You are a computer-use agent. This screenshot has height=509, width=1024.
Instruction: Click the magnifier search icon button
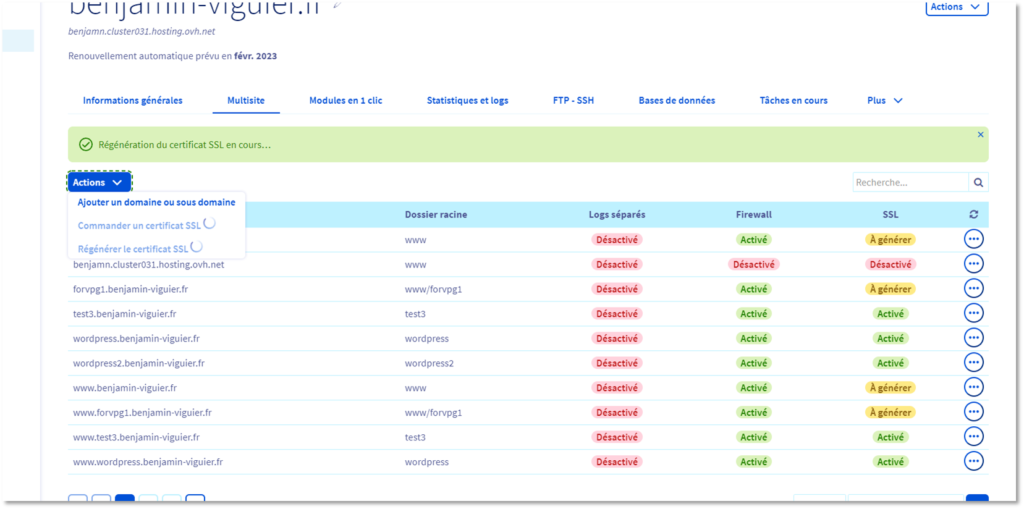[x=979, y=183]
